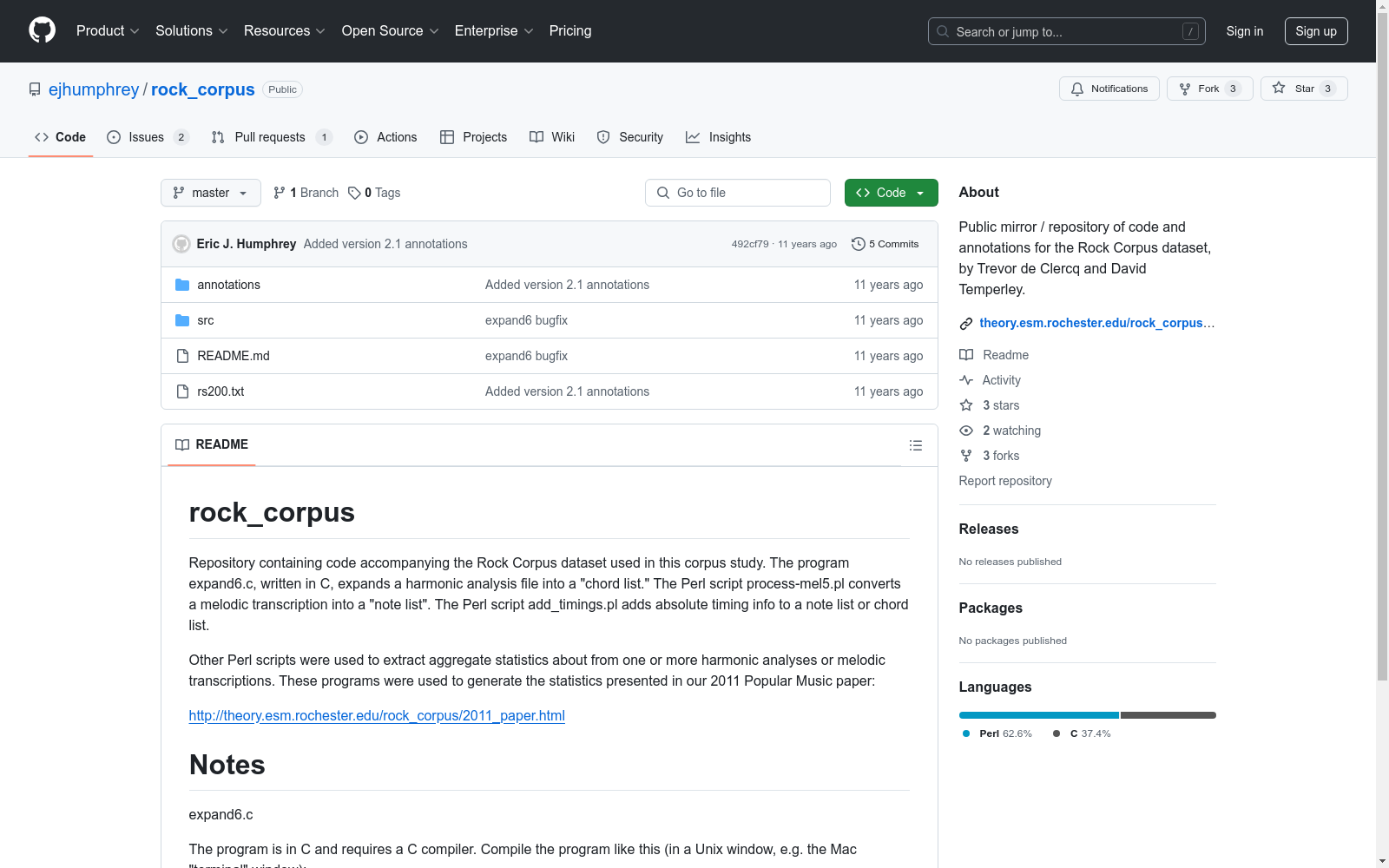Open the Pull requests tab
The height and width of the screenshot is (868, 1389).
(272, 137)
